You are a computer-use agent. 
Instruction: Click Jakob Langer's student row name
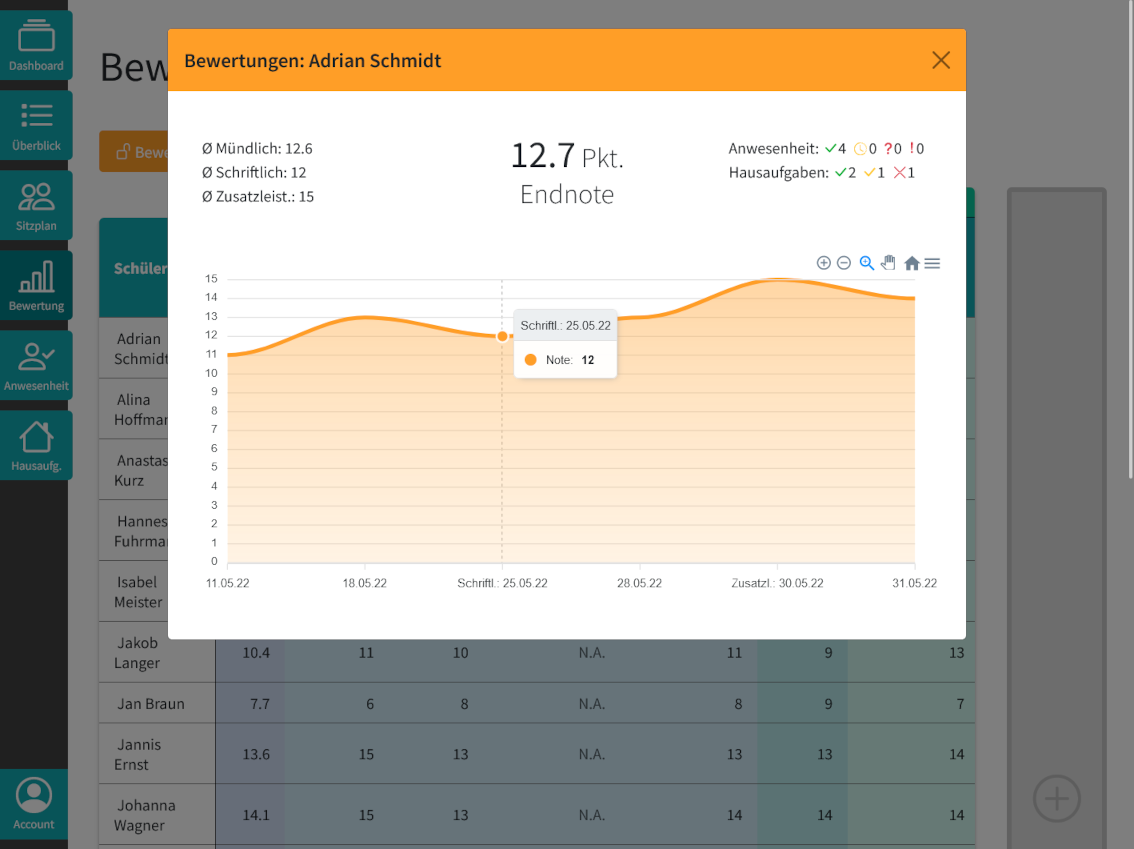click(x=137, y=653)
